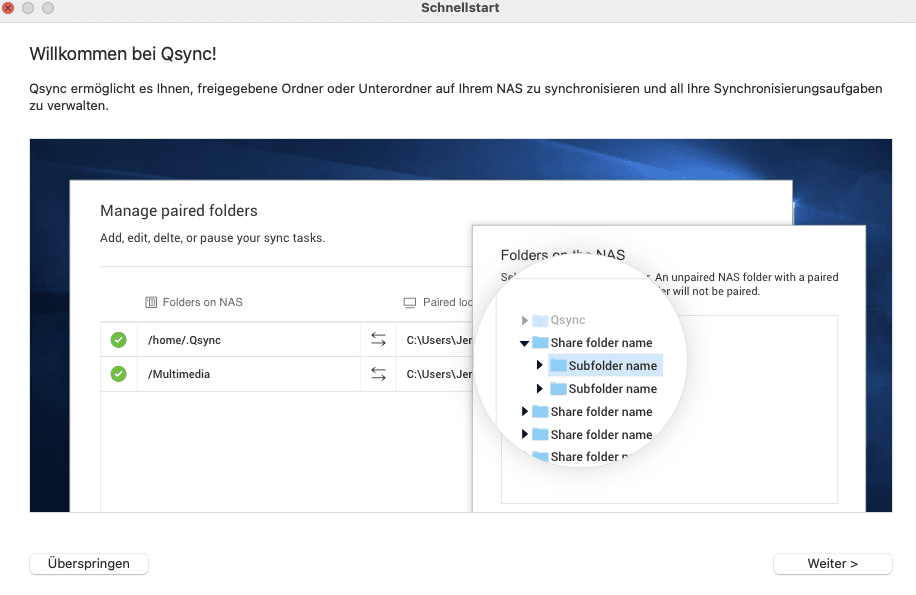Click C:\Users\Jer path in /Multimedia row
Image resolution: width=916 pixels, height=595 pixels.
(439, 374)
